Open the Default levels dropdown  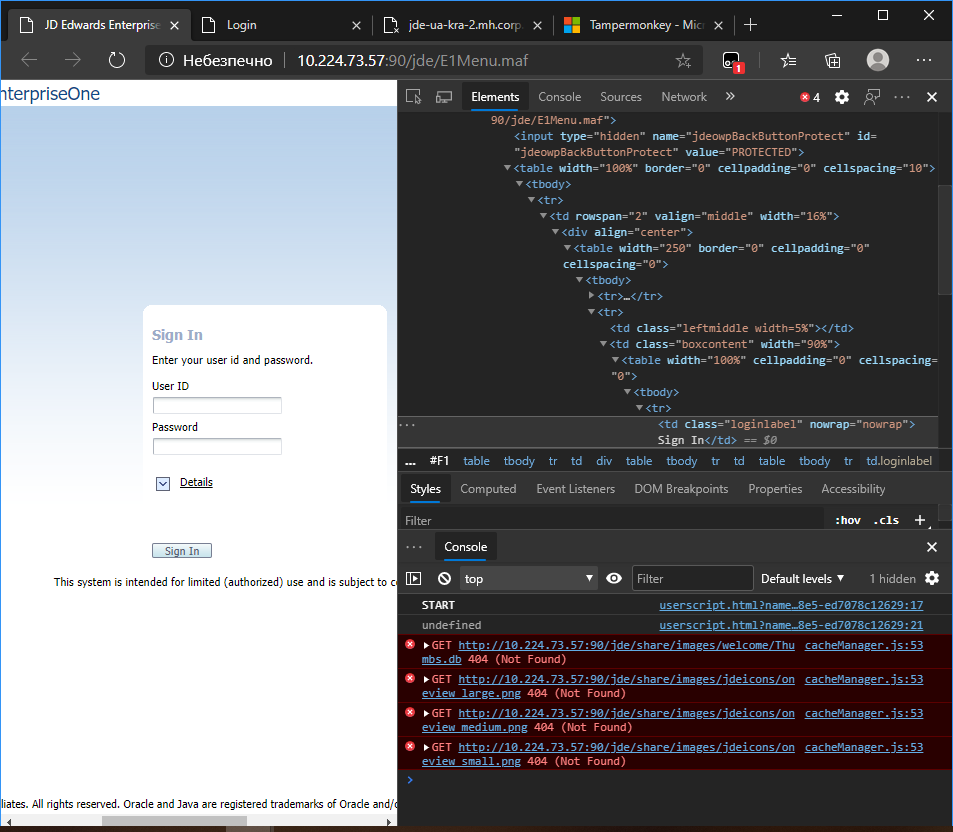coord(802,578)
